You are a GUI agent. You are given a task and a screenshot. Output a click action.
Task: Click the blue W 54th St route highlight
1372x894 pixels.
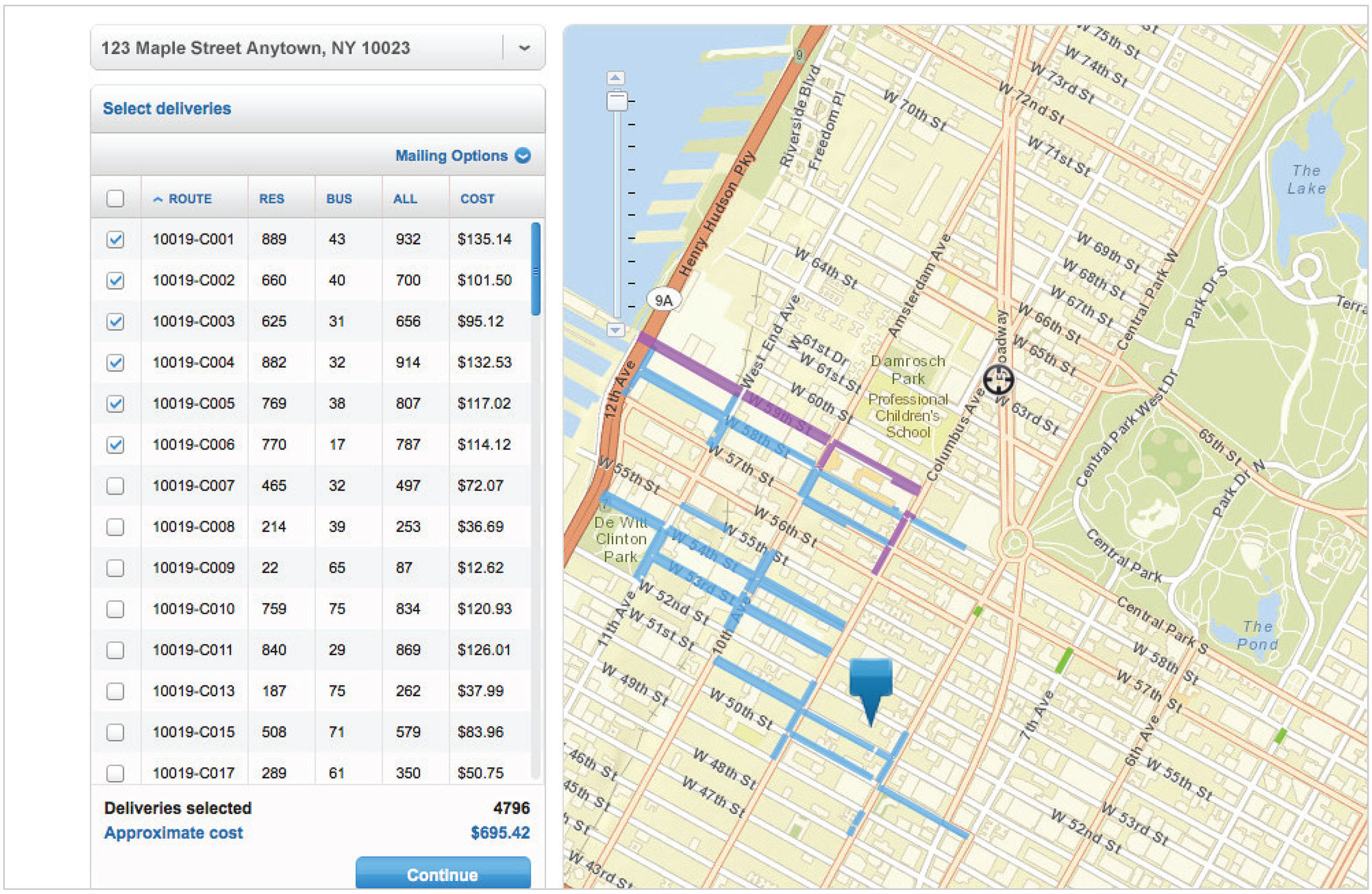pyautogui.click(x=704, y=552)
